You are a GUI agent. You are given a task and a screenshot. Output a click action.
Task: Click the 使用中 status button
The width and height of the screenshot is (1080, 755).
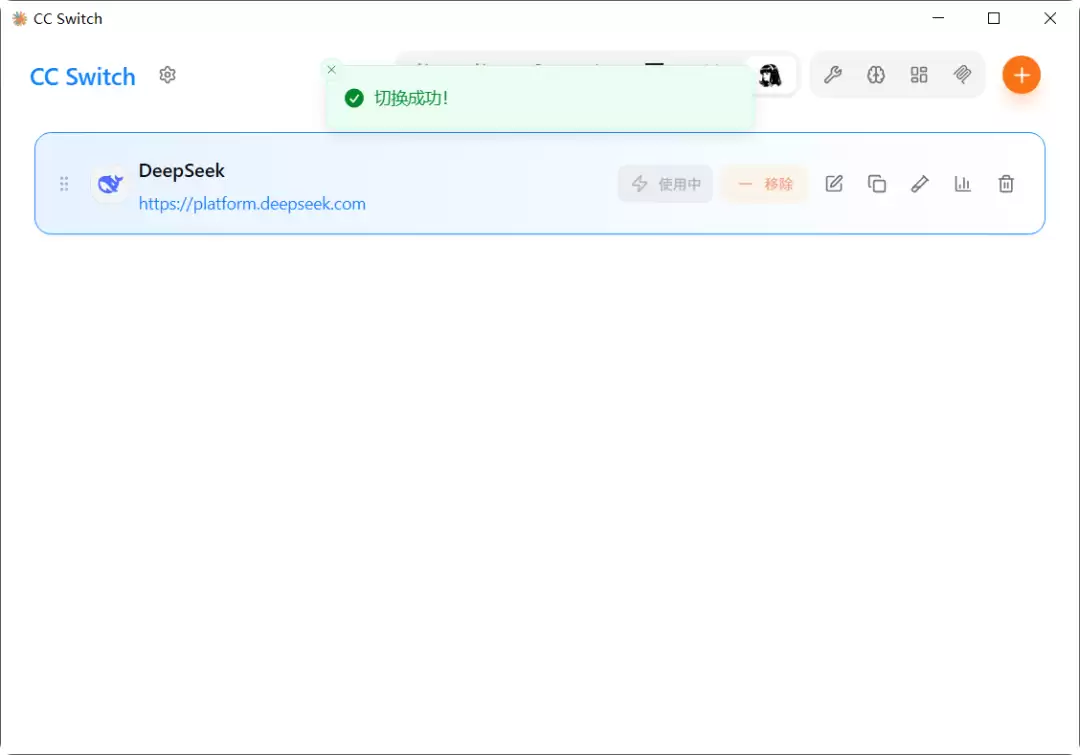click(665, 184)
